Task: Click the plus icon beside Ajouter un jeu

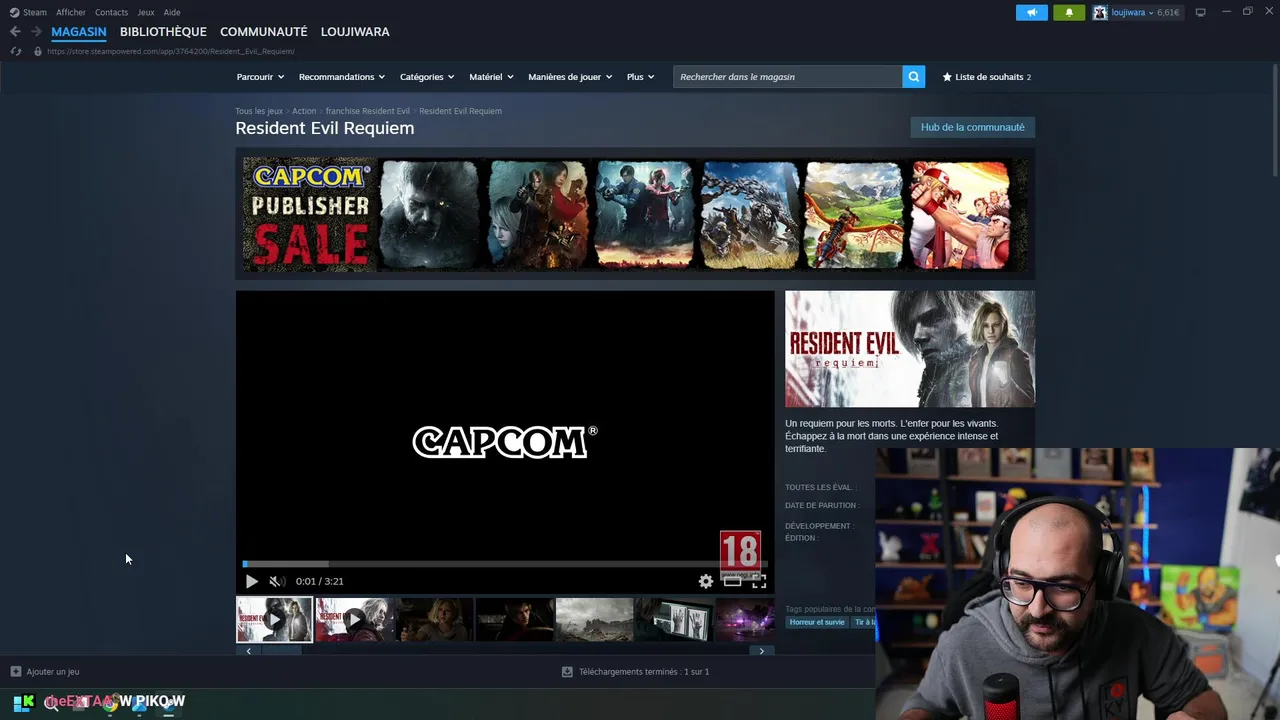Action: pyautogui.click(x=15, y=672)
